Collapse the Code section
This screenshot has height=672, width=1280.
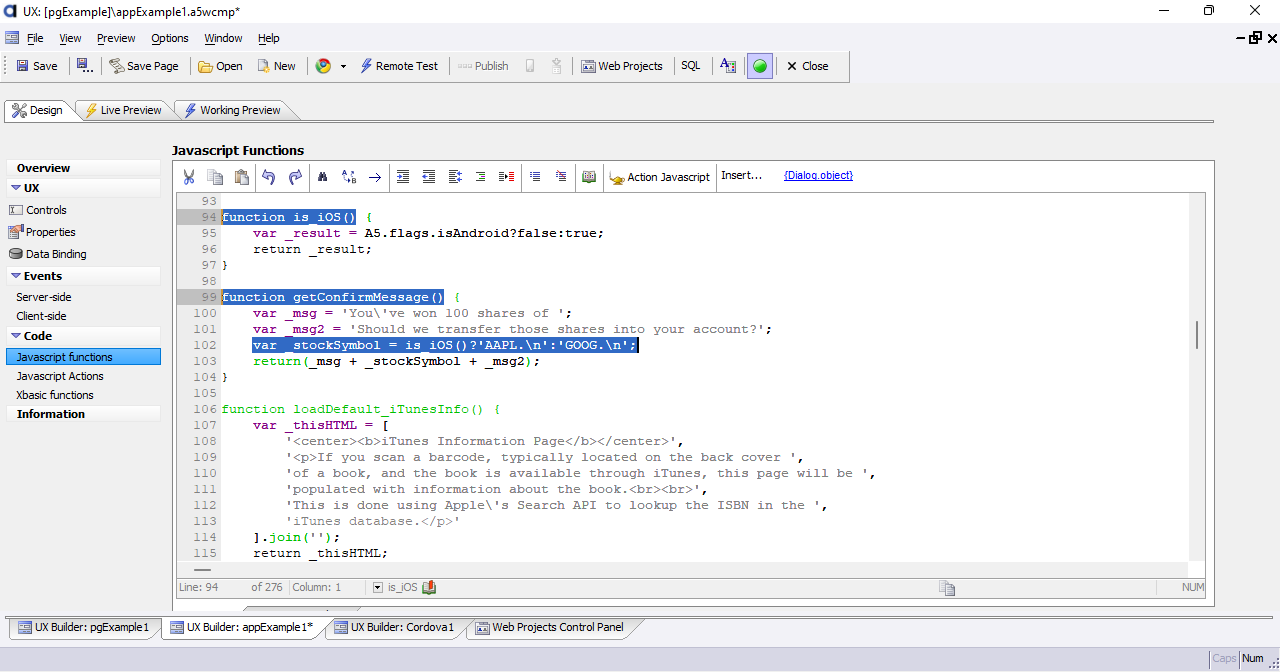[16, 336]
